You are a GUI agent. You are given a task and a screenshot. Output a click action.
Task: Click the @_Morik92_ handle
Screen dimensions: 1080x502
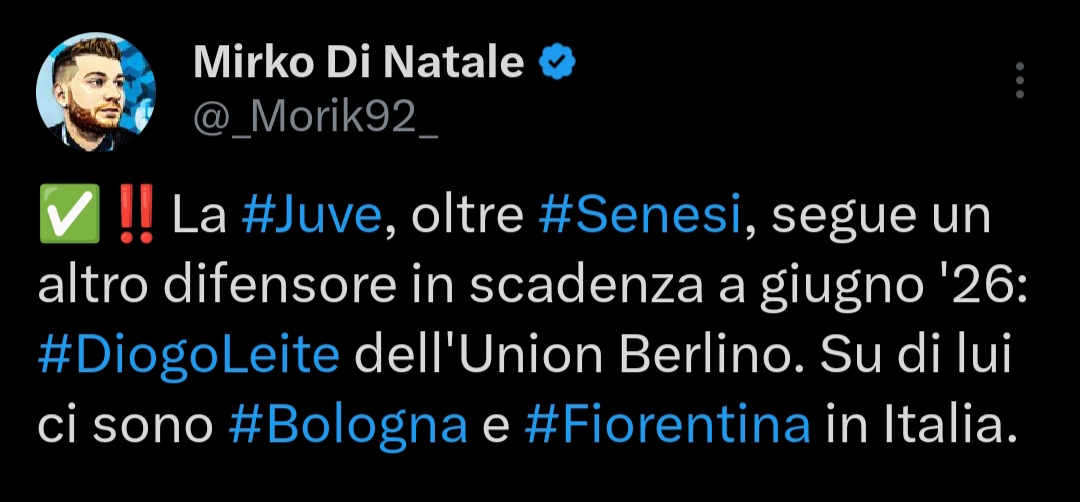tap(315, 120)
